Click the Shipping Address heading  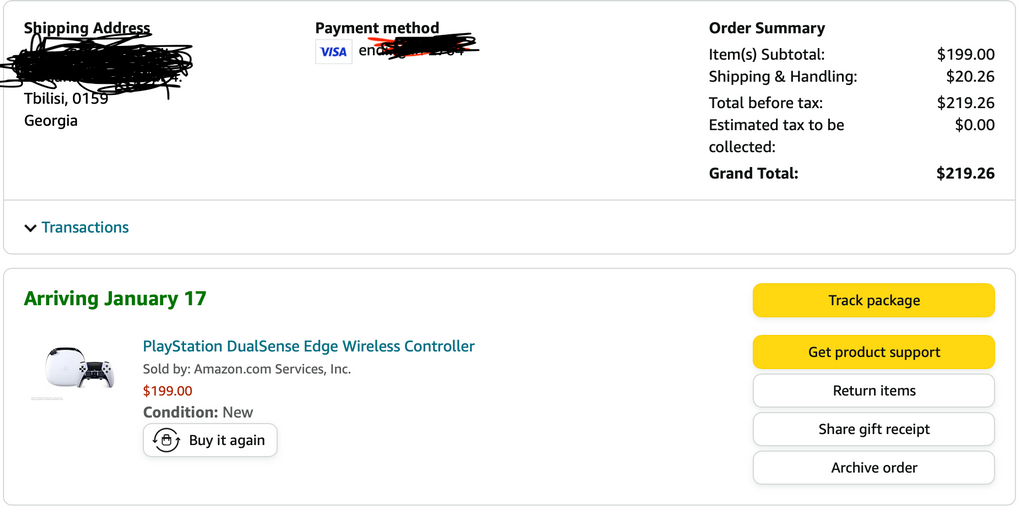[87, 28]
